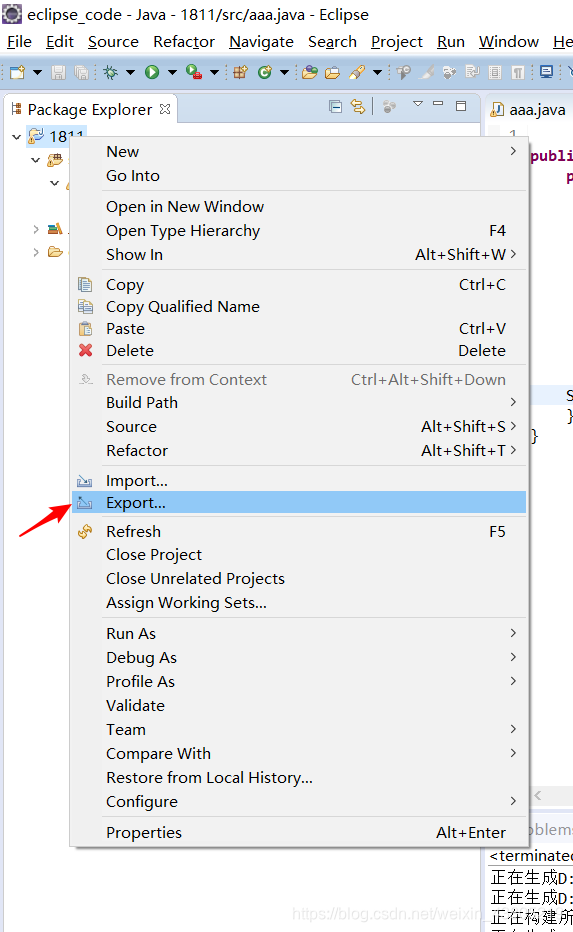This screenshot has width=573, height=932.
Task: Open the Run As submenu
Action: (x=299, y=634)
